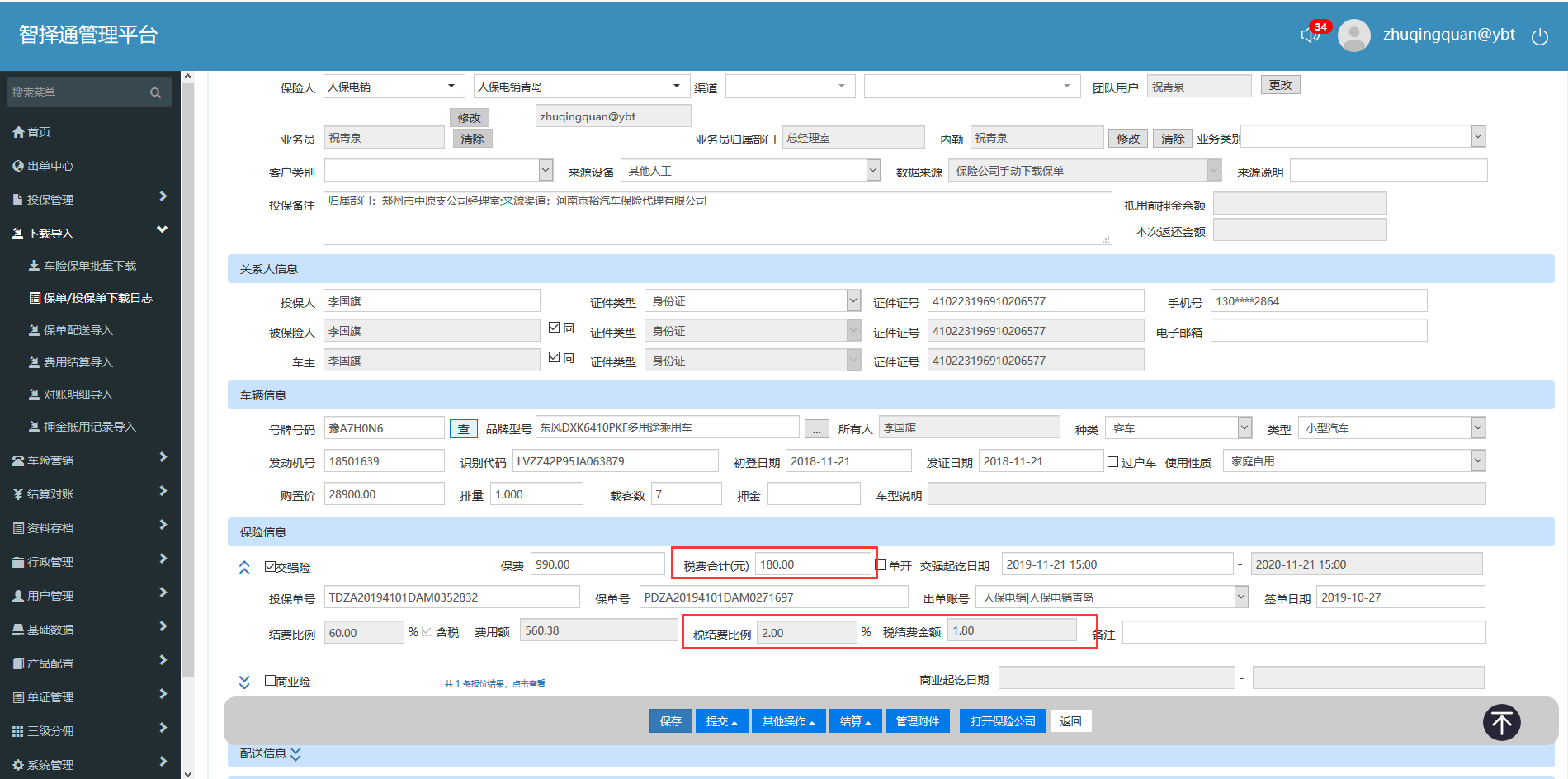
Task: Click the search magnifier in menu search
Action: [x=155, y=92]
